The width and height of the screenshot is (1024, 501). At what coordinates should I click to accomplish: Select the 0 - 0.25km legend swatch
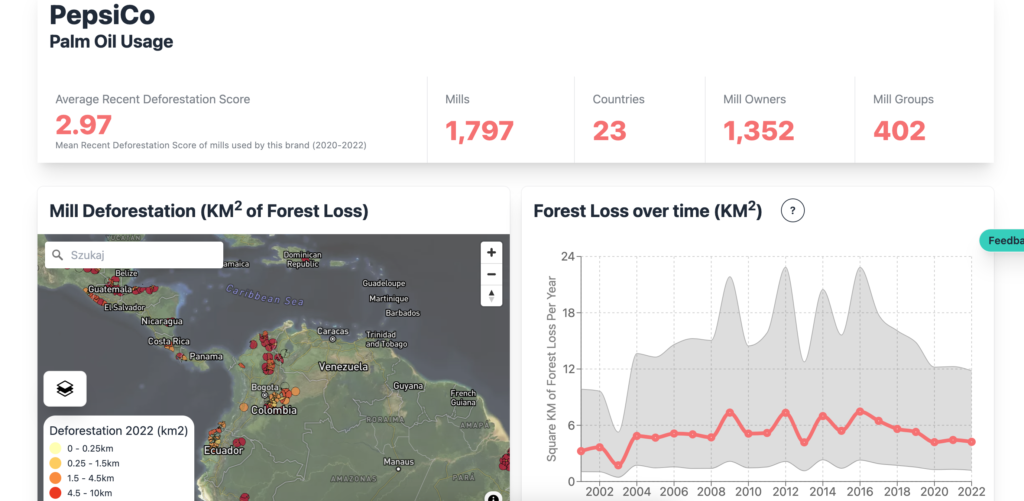(x=56, y=449)
